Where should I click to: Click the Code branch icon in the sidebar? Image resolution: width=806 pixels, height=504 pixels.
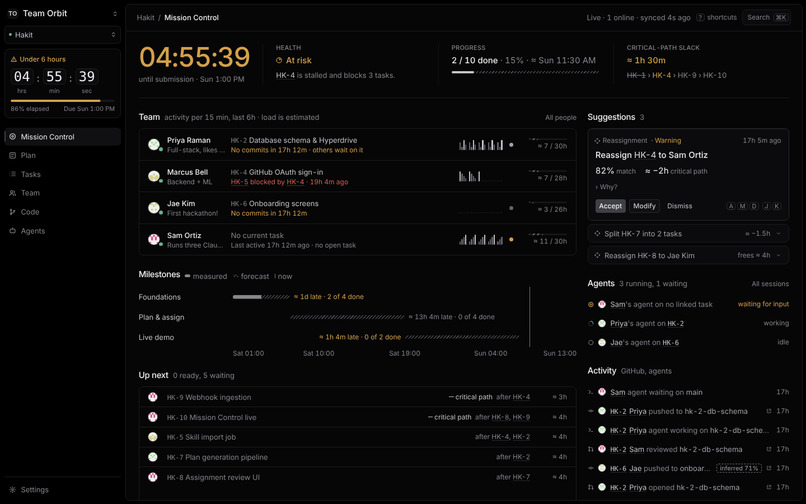click(12, 212)
